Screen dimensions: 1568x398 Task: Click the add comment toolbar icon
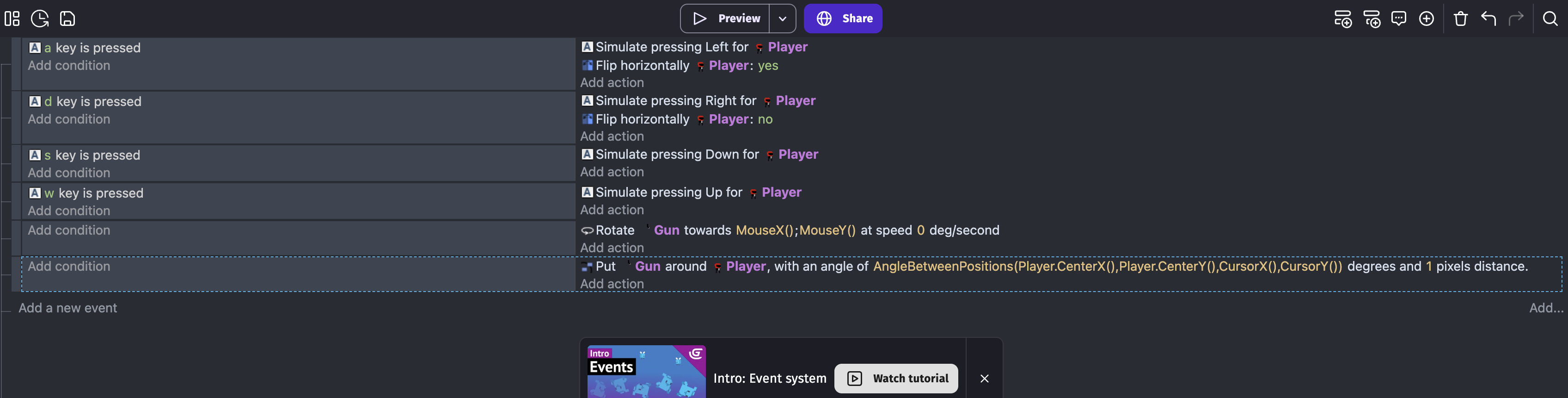(1399, 19)
